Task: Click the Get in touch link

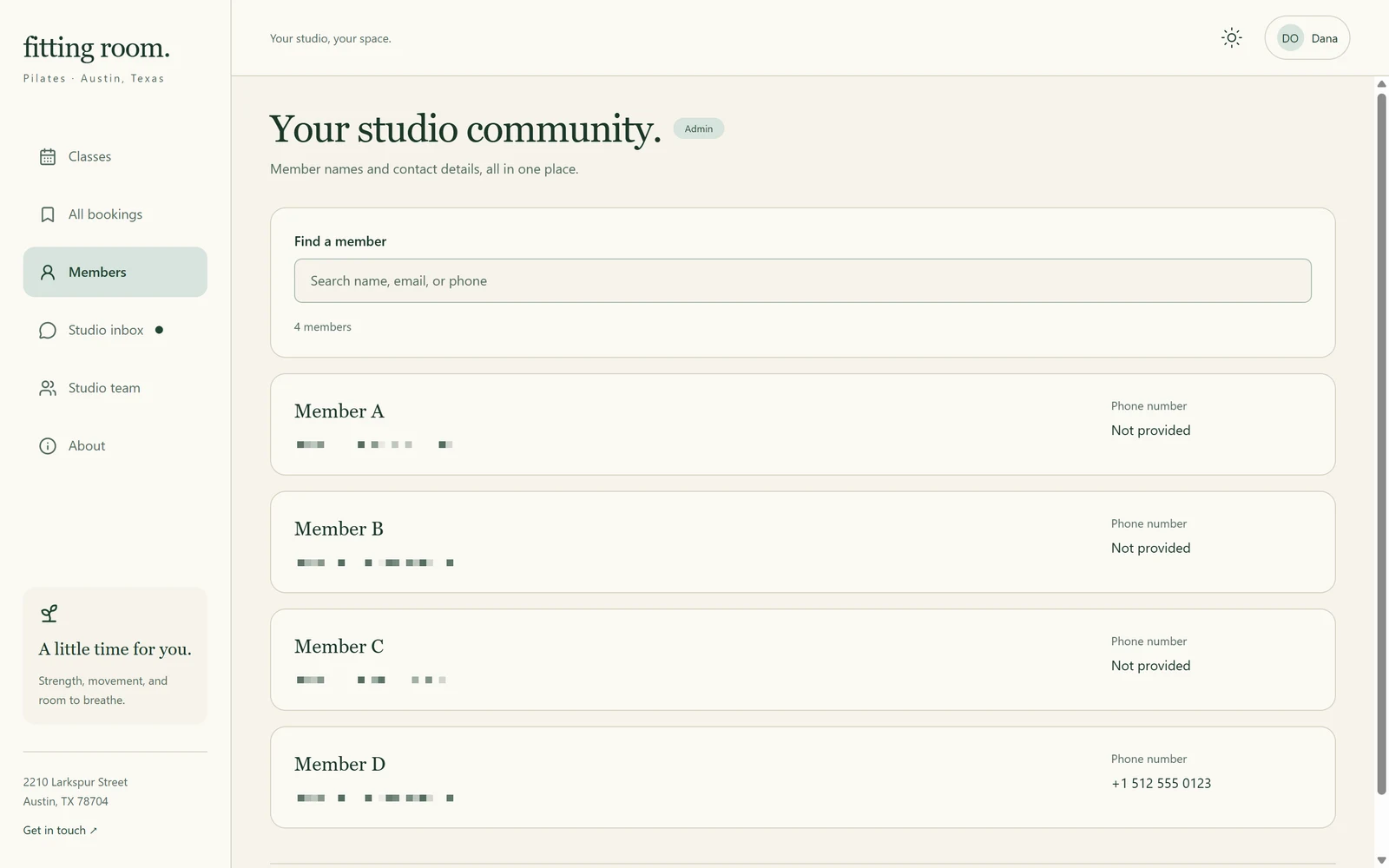Action: click(60, 831)
